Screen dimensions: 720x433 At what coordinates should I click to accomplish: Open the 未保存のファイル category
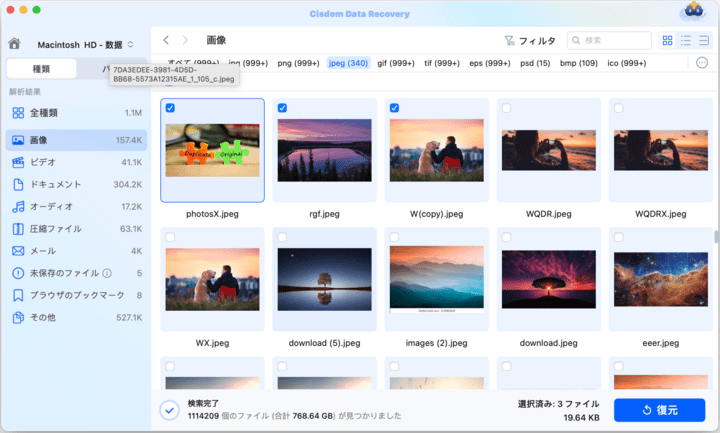click(76, 273)
